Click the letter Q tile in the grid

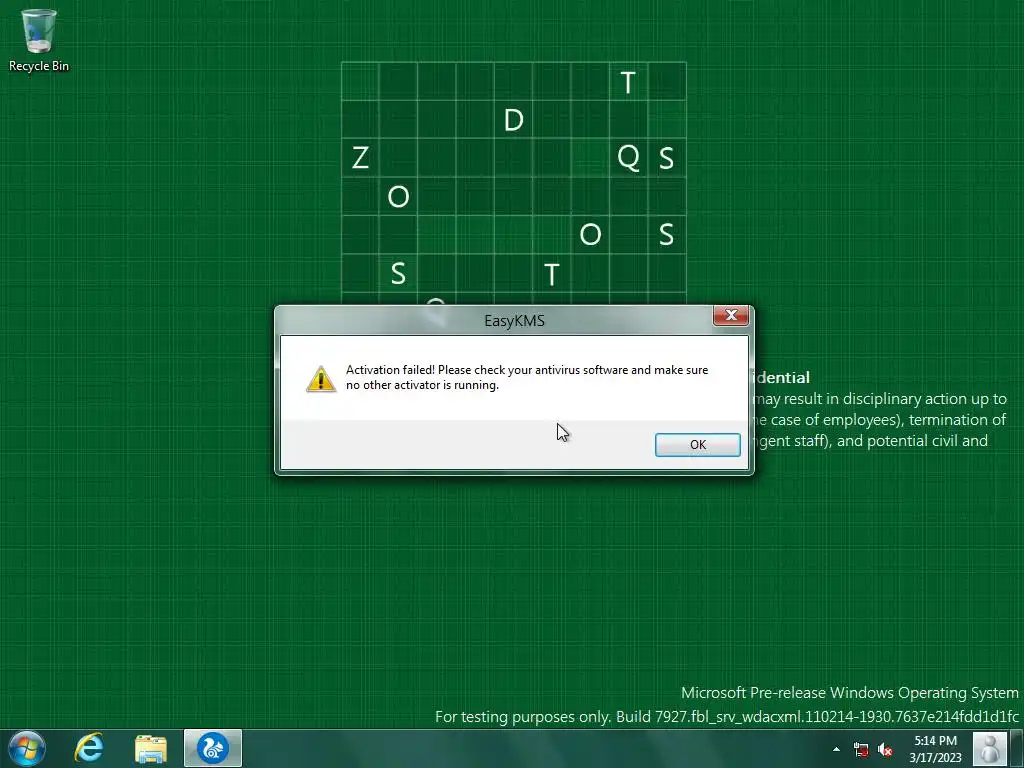tap(628, 158)
